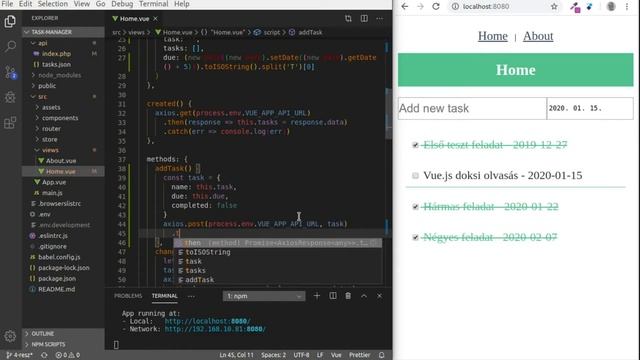Split the editor to the right
This screenshot has width=640, height=360.
click(364, 18)
